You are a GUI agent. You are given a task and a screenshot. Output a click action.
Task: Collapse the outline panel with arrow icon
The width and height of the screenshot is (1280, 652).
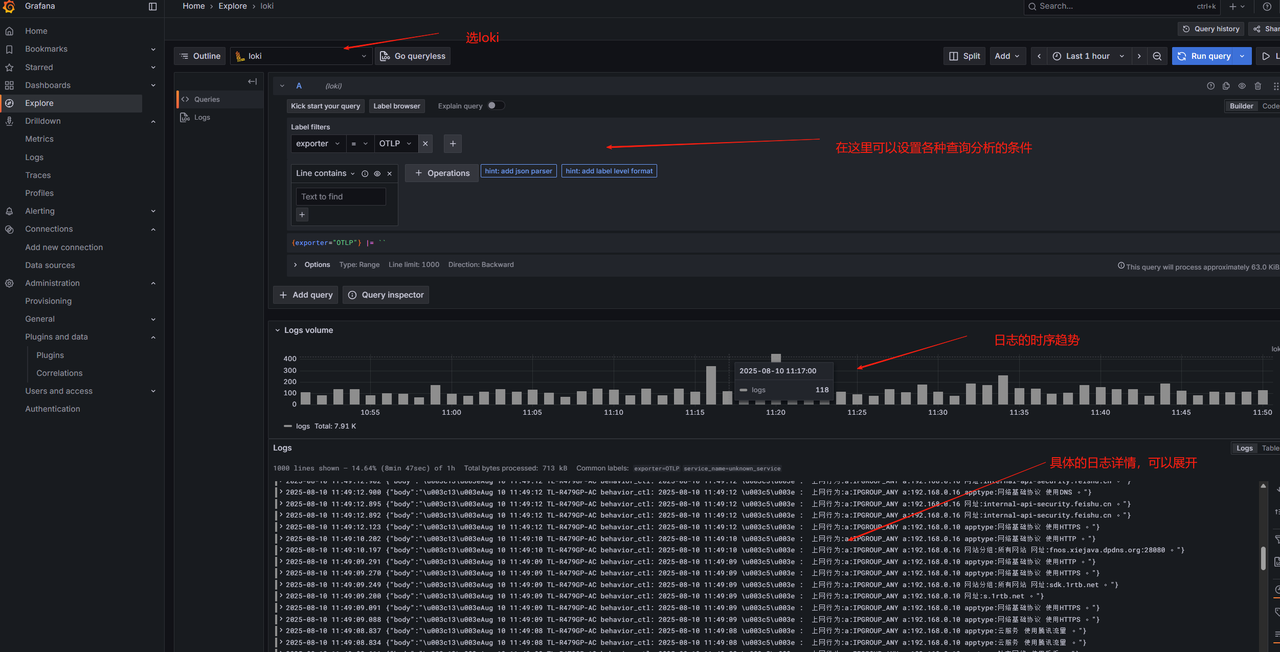252,81
